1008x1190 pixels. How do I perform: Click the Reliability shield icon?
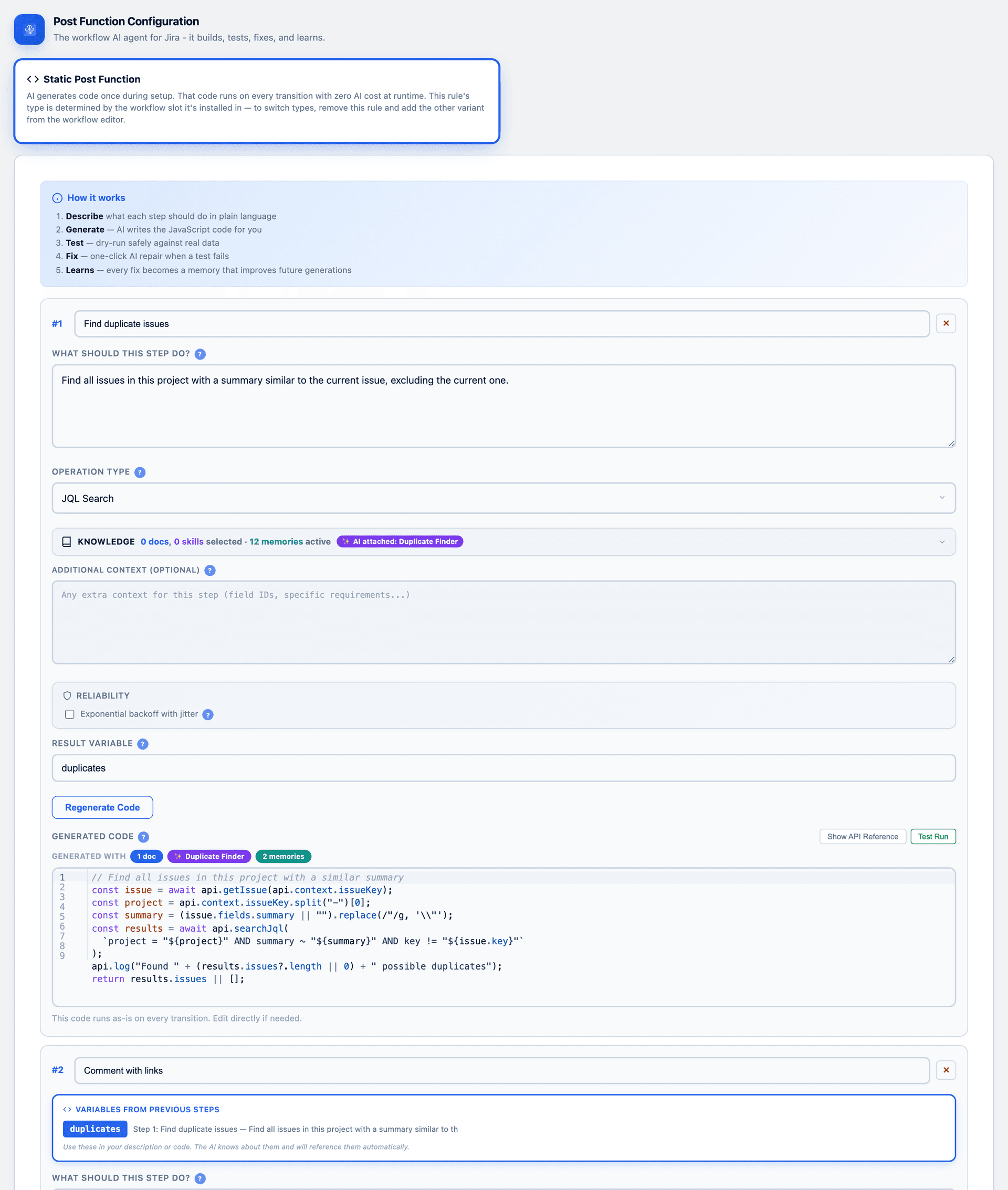67,696
